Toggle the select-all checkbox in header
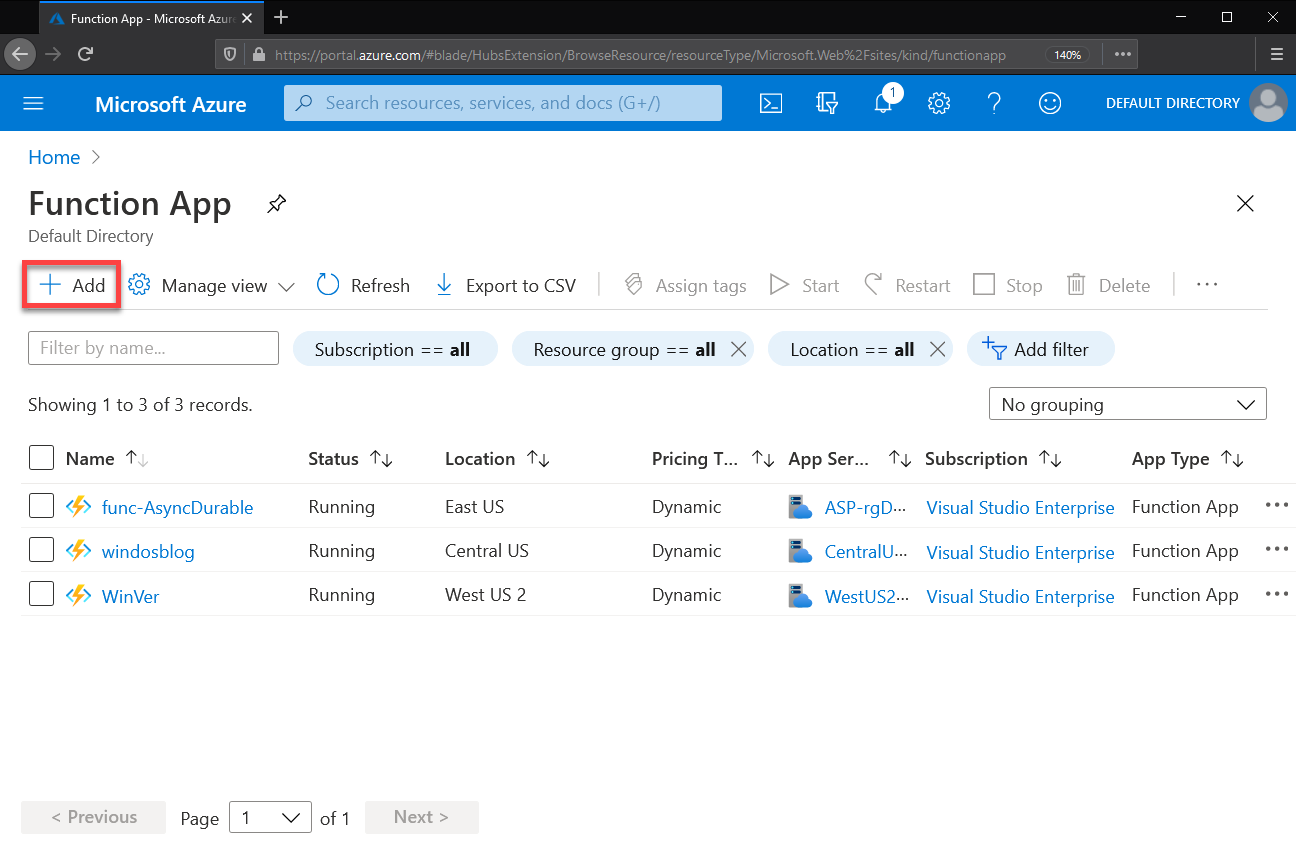 [41, 458]
